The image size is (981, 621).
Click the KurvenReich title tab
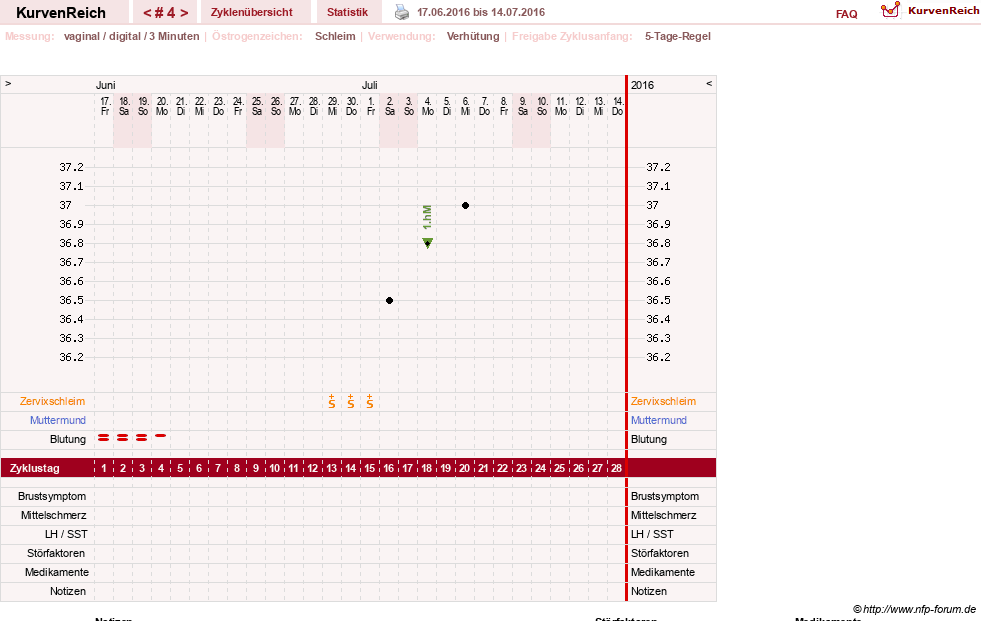coord(61,13)
